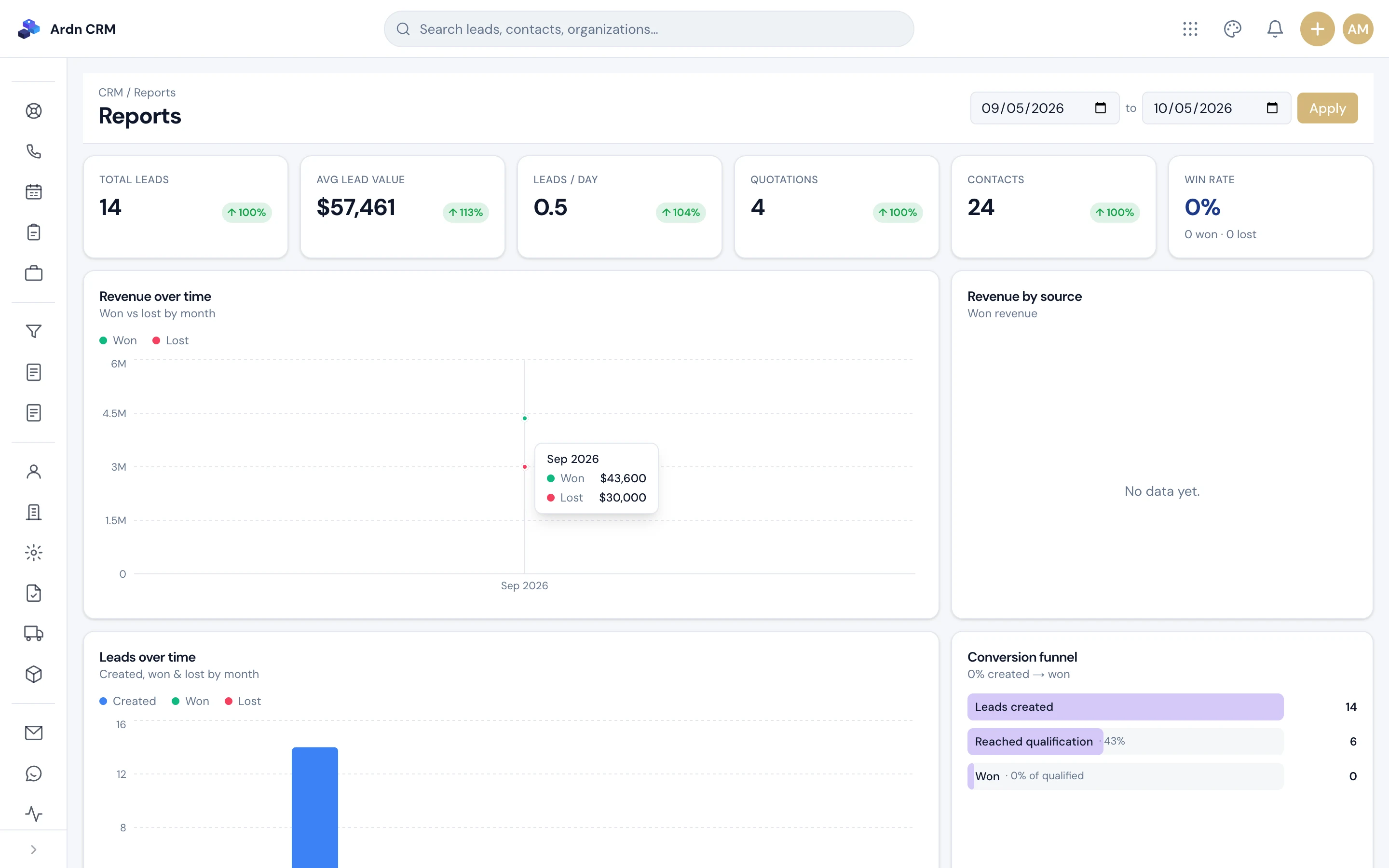The height and width of the screenshot is (868, 1389).
Task: Toggle Won series in Leads over time
Action: [x=191, y=701]
